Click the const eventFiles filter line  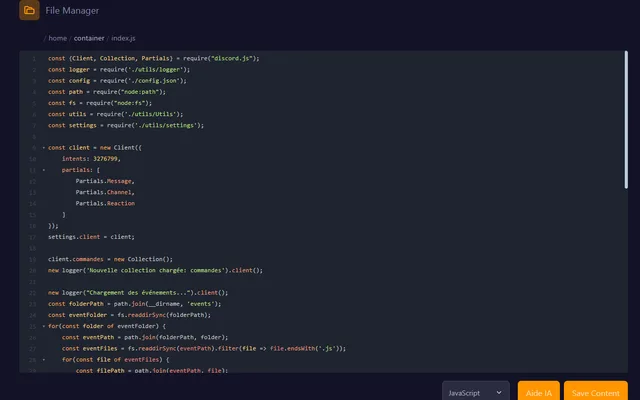204,349
